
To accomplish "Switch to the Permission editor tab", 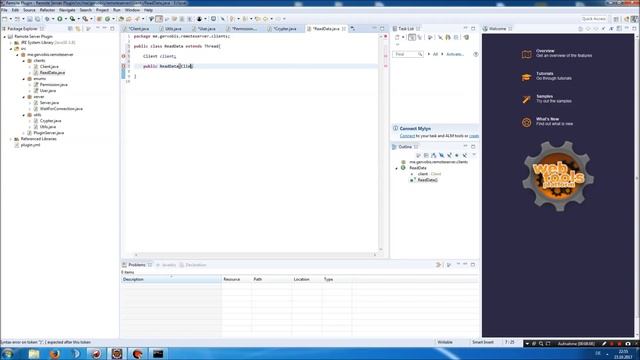I will pos(243,29).
